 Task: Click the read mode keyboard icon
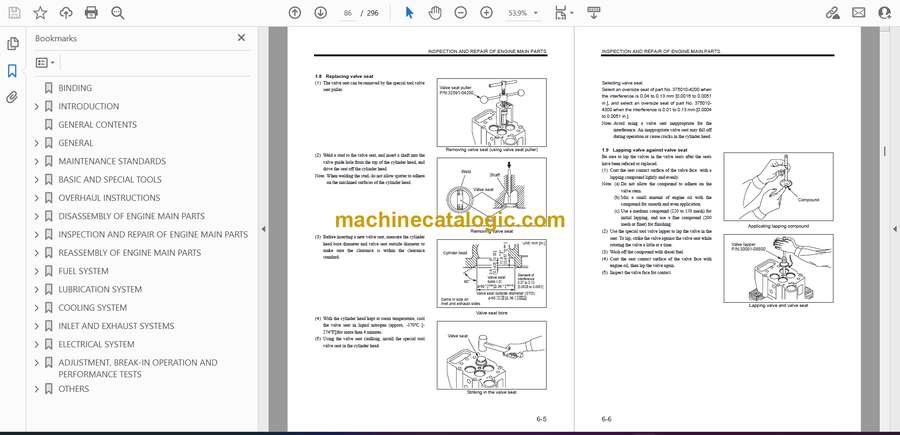[594, 13]
